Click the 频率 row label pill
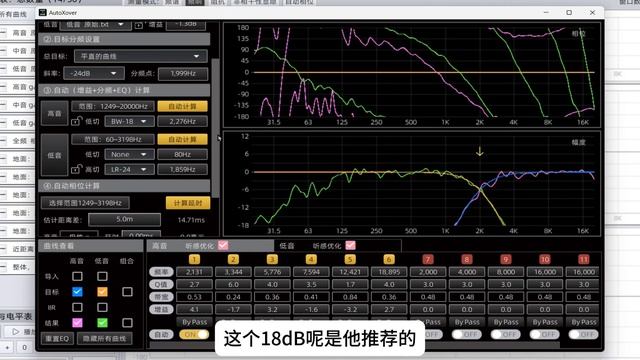This screenshot has width=640, height=360. pos(161,272)
